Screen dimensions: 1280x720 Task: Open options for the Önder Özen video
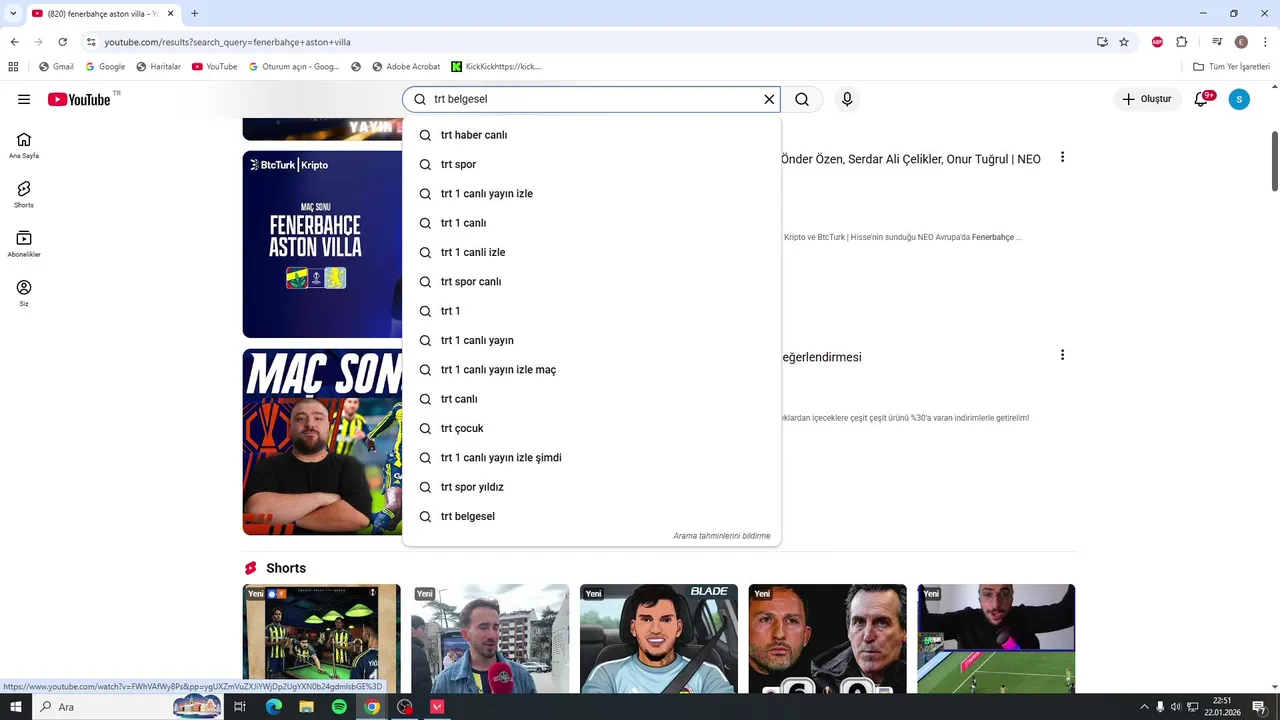(x=1062, y=158)
